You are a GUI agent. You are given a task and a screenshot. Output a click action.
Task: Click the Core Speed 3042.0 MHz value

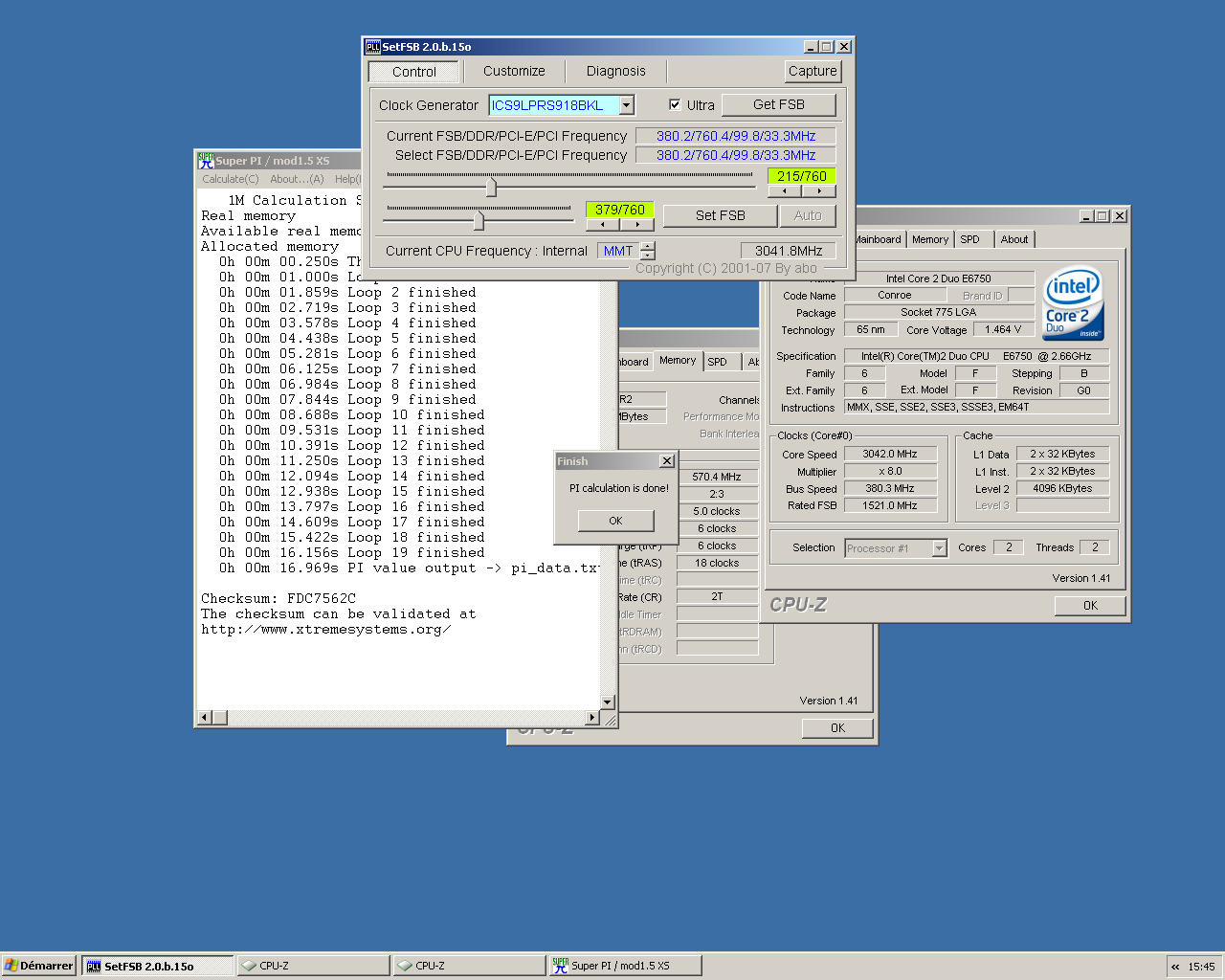coord(890,454)
